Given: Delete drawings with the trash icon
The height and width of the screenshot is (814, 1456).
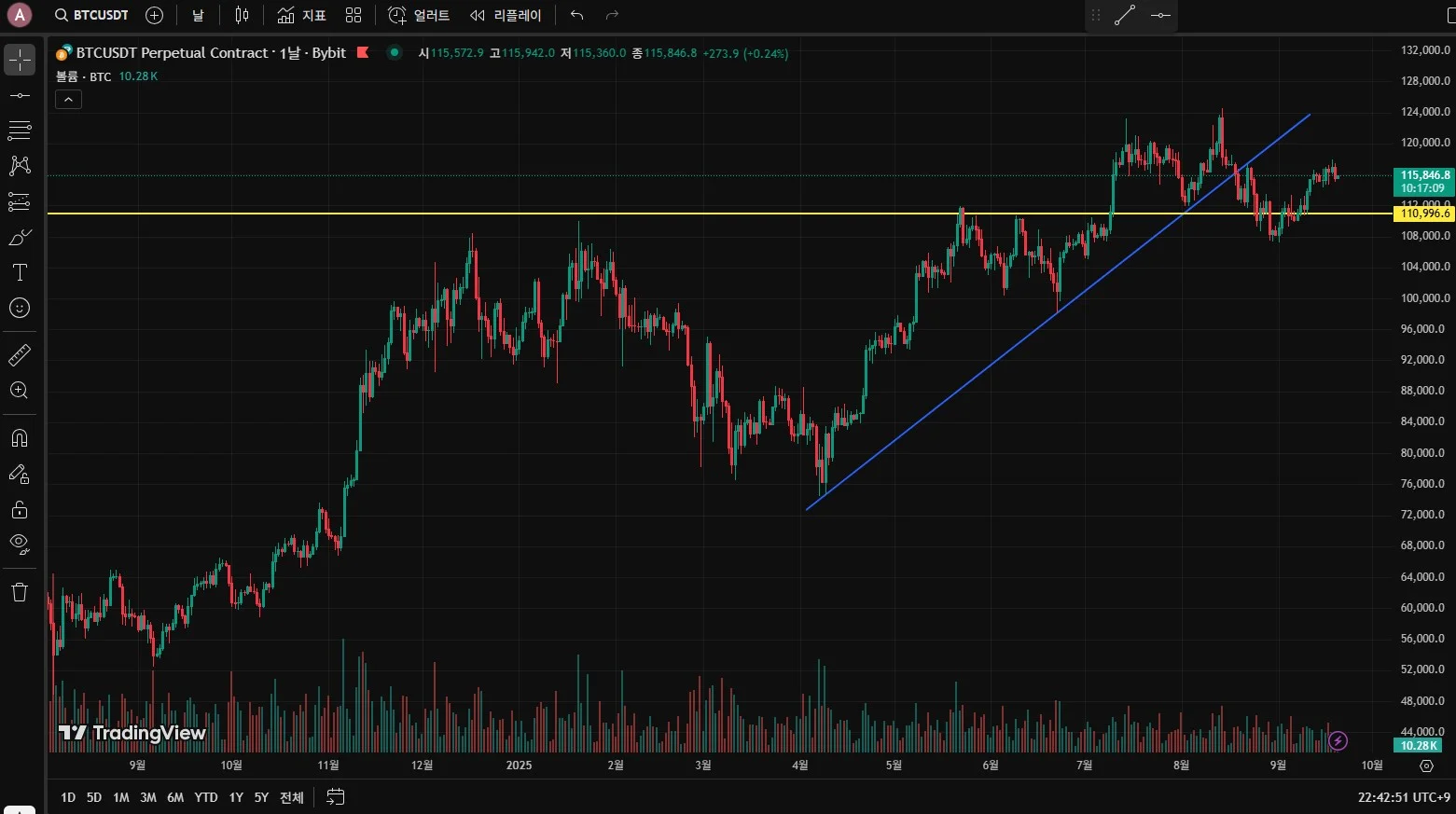Looking at the screenshot, I should click(x=20, y=592).
